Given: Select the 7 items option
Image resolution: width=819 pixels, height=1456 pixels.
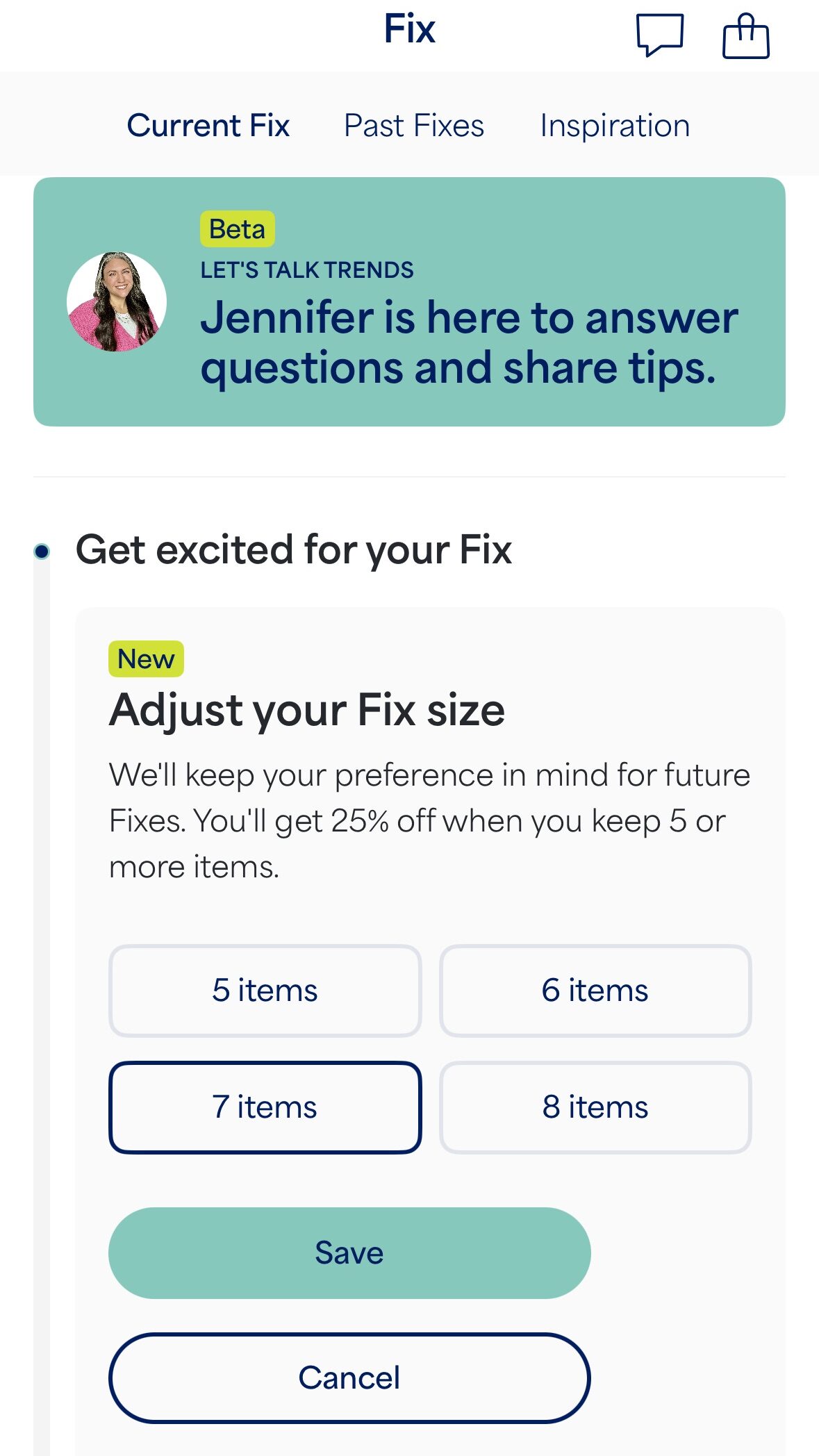Looking at the screenshot, I should pos(265,1107).
